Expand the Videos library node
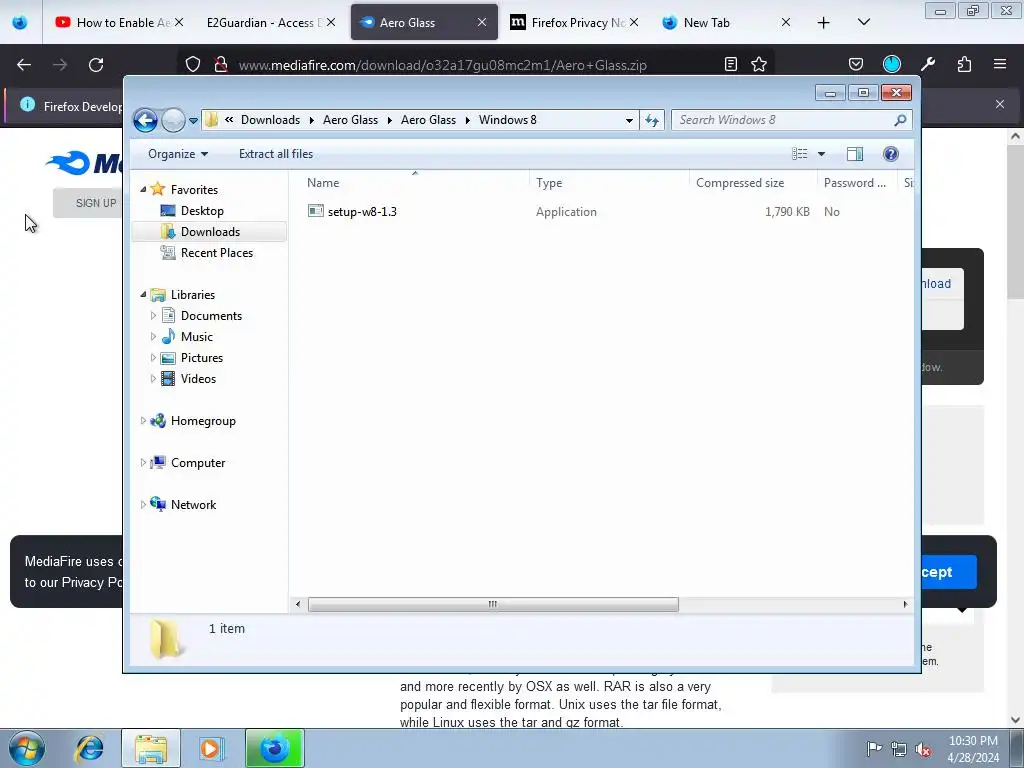This screenshot has height=768, width=1024. point(153,378)
